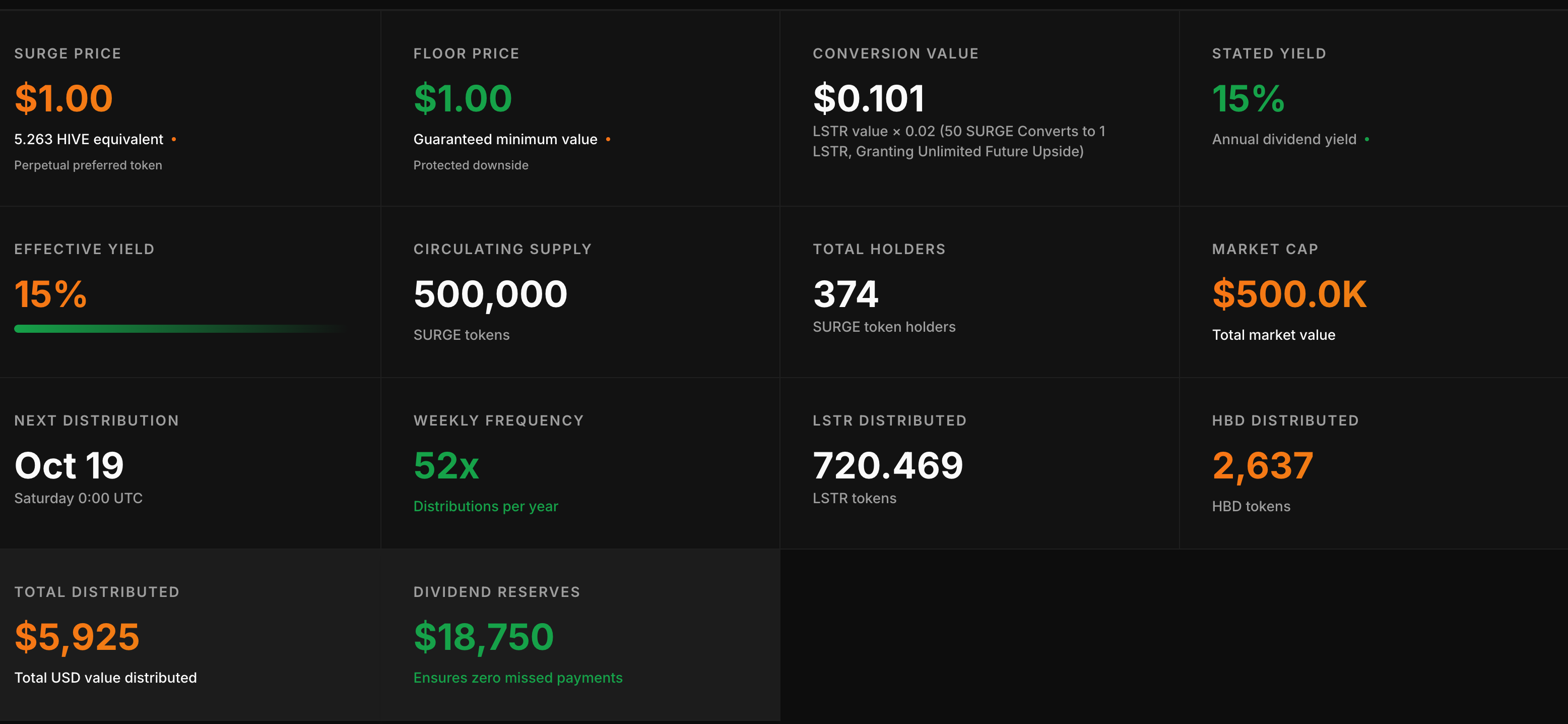
Task: Click the HBD Distributed 2,637 value
Action: [x=1263, y=466]
